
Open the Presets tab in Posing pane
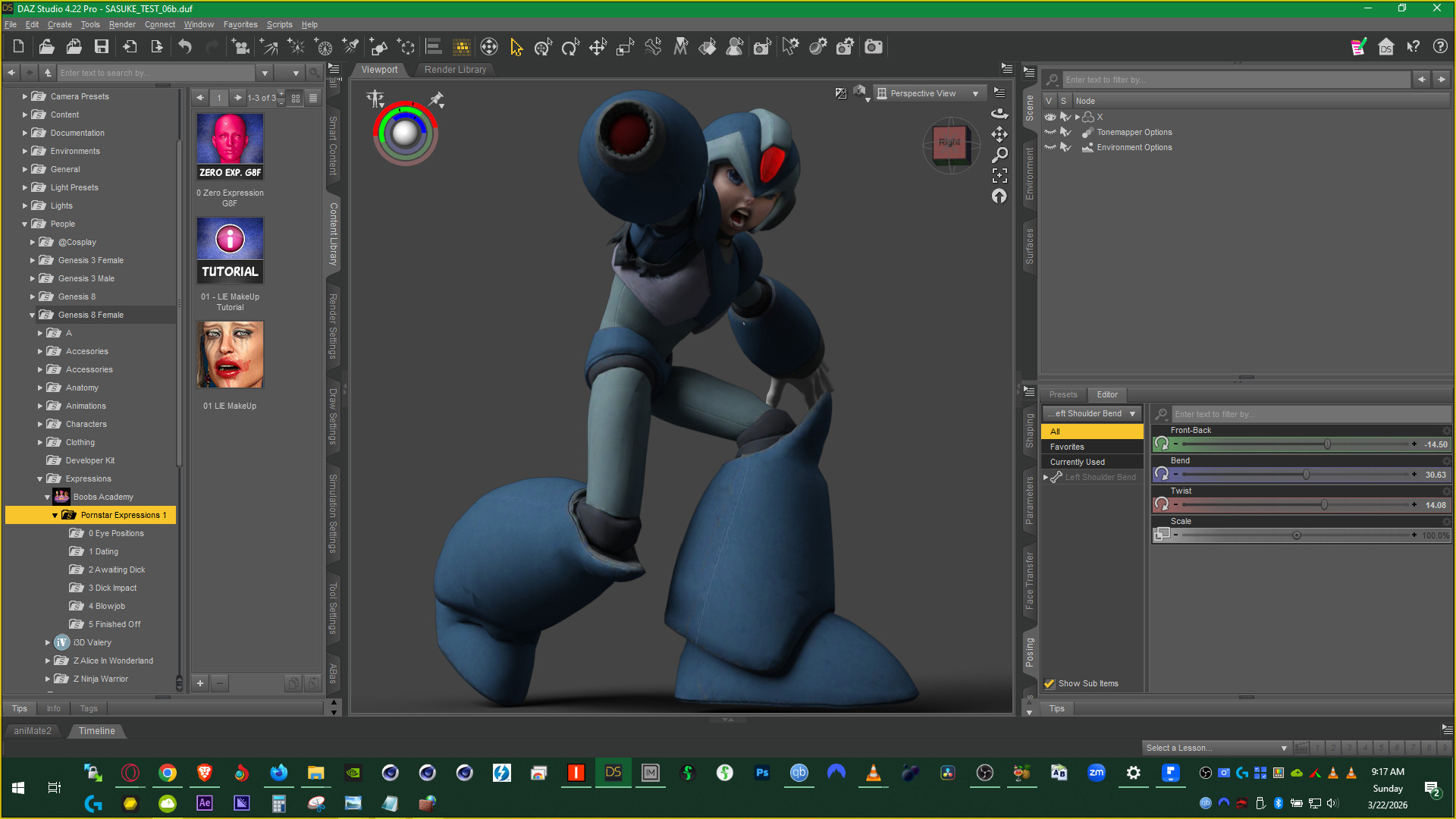1062,394
